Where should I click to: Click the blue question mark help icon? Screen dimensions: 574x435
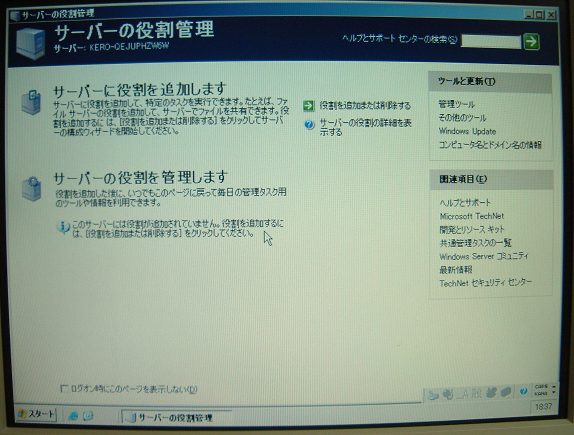coord(309,125)
